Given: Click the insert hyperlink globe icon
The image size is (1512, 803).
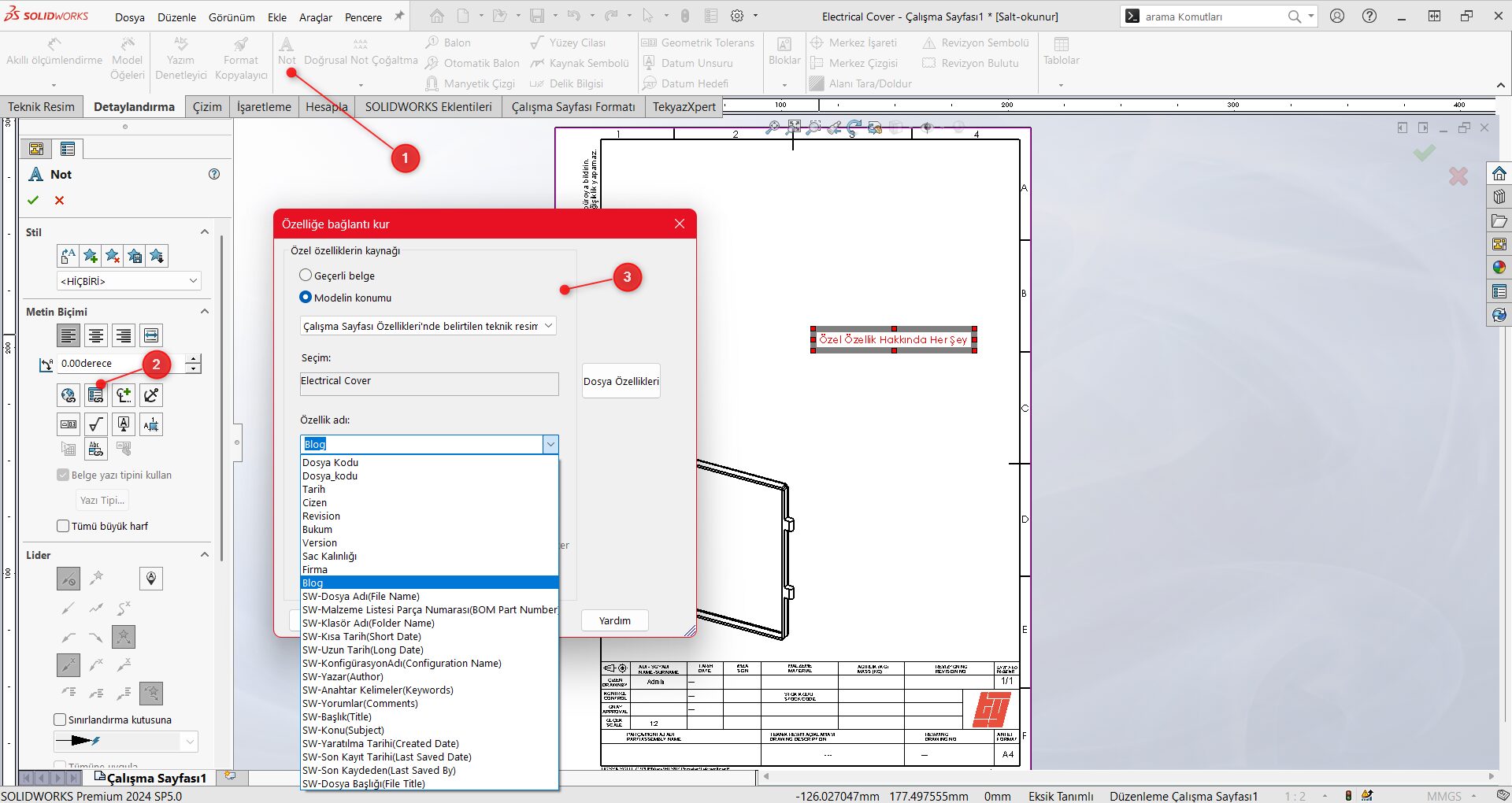Looking at the screenshot, I should coord(69,395).
